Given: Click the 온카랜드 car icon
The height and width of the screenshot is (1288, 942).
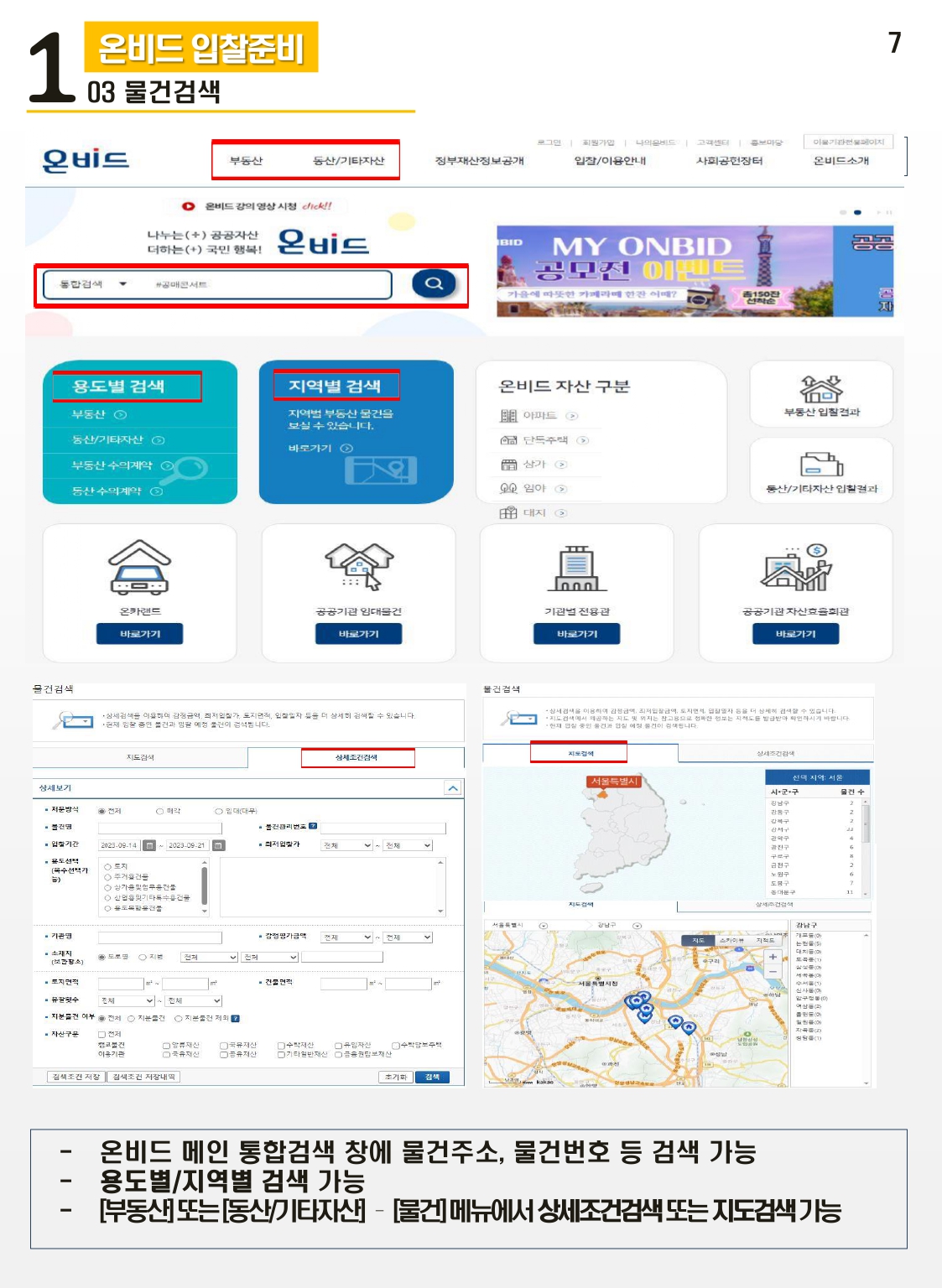Looking at the screenshot, I should (x=139, y=567).
